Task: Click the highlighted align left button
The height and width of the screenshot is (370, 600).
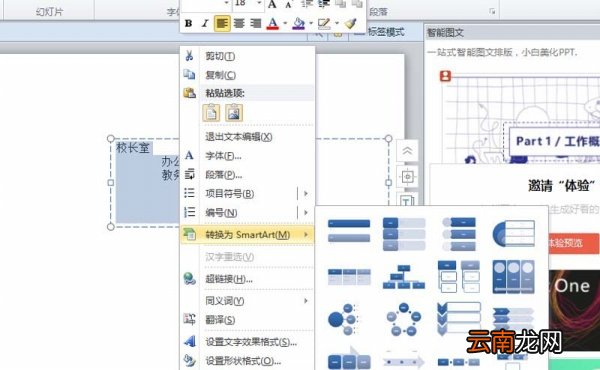Action: coord(222,24)
